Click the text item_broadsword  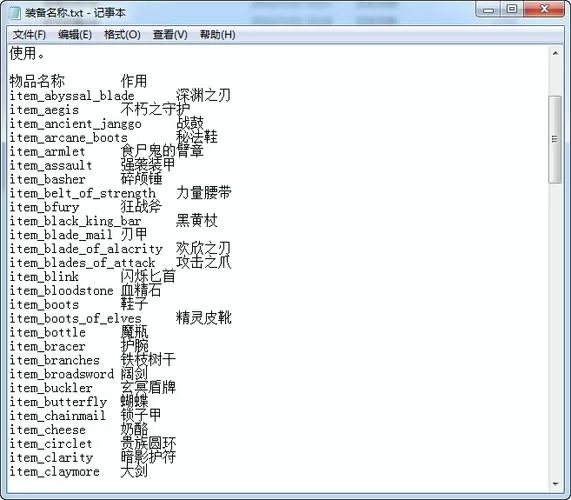(61, 374)
